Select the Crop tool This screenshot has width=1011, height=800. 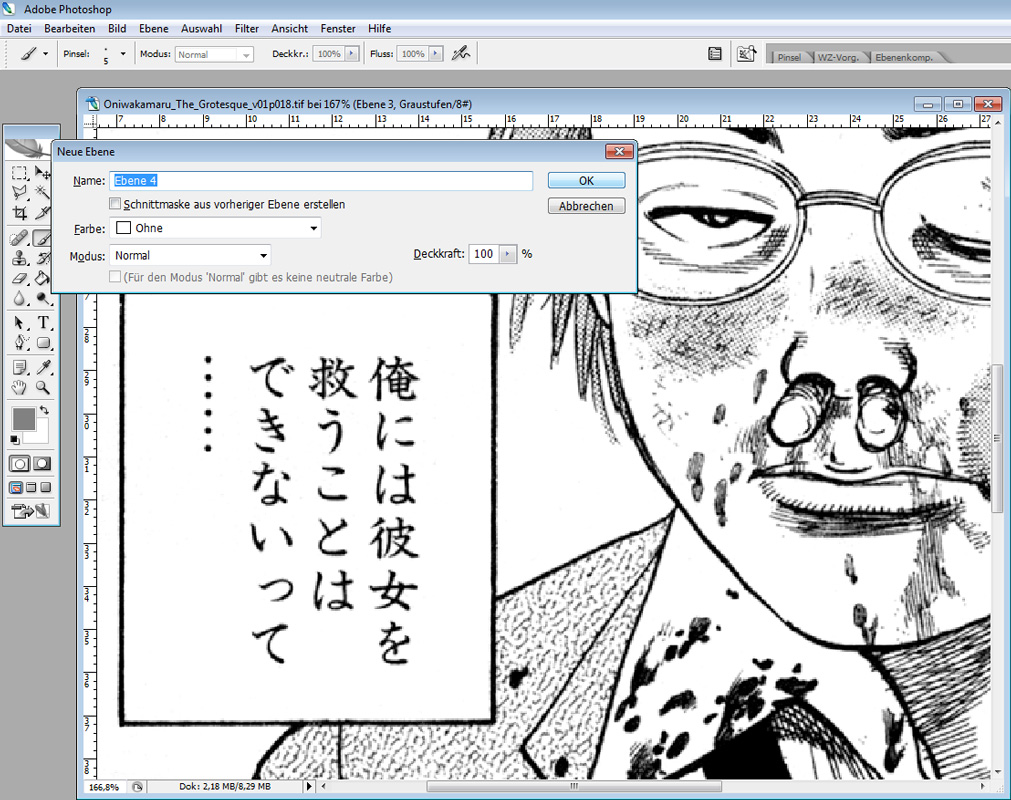tap(19, 212)
